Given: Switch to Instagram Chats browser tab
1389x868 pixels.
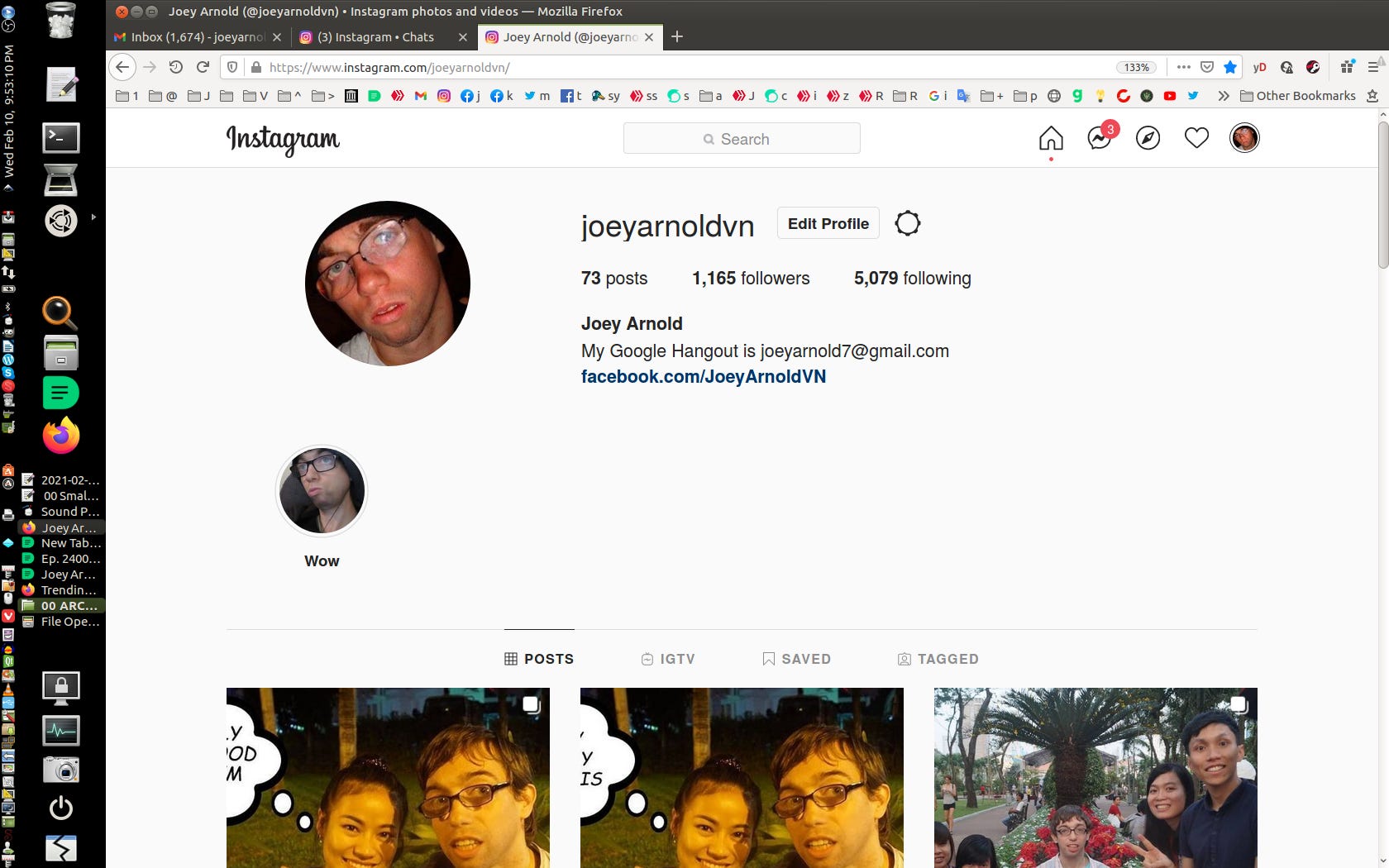Looking at the screenshot, I should click(374, 37).
